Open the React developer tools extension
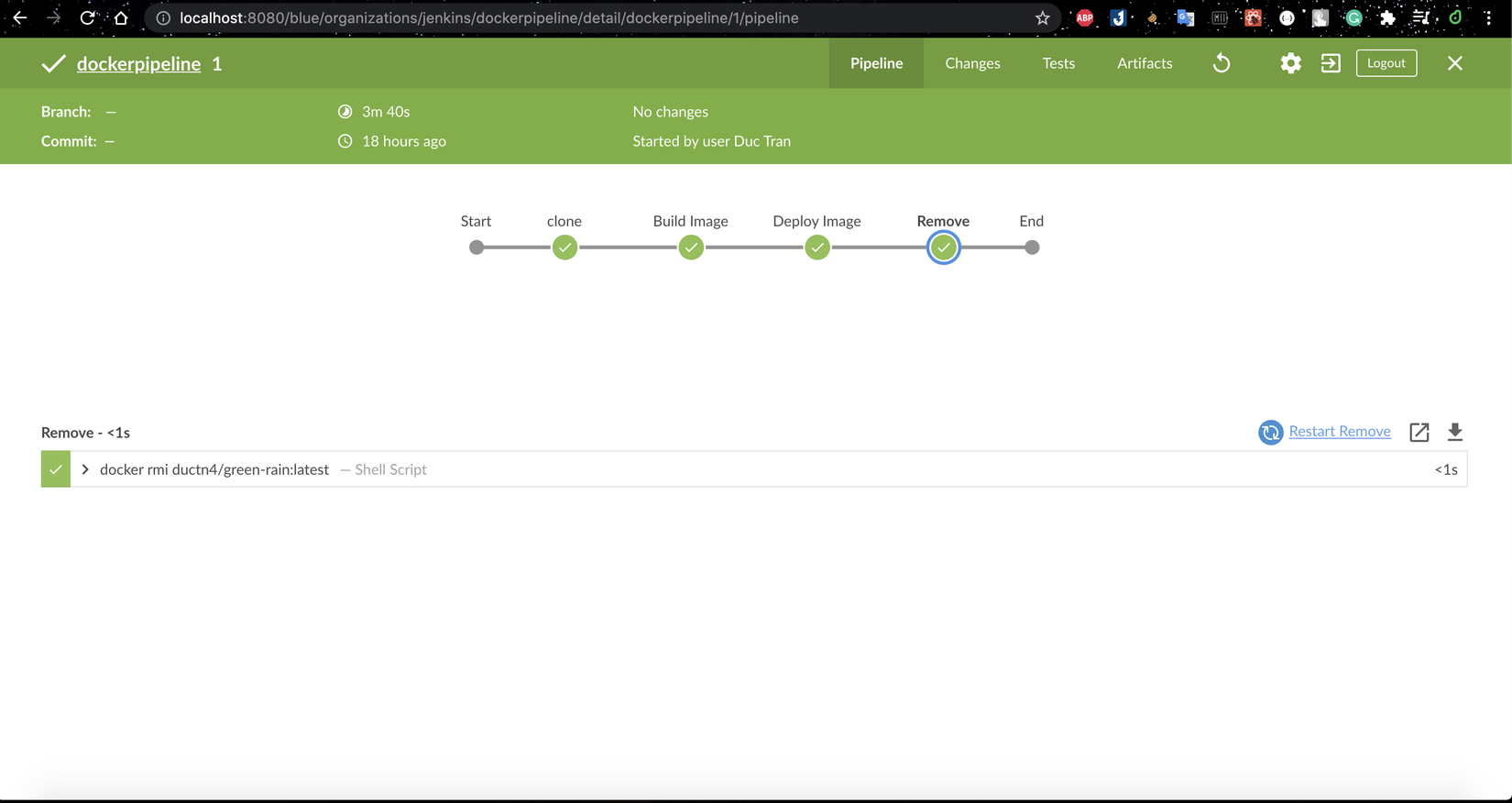Screen dimensions: 1512x803 1253,17
